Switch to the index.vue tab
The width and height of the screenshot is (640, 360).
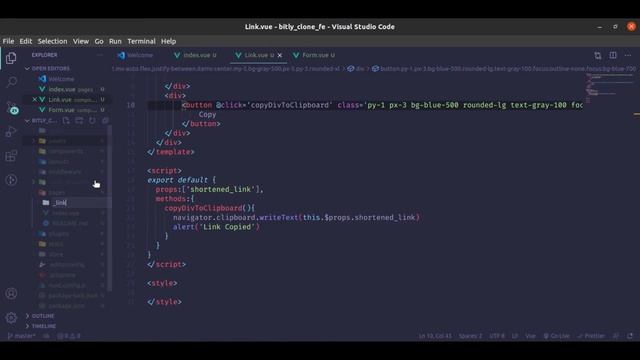coord(196,55)
